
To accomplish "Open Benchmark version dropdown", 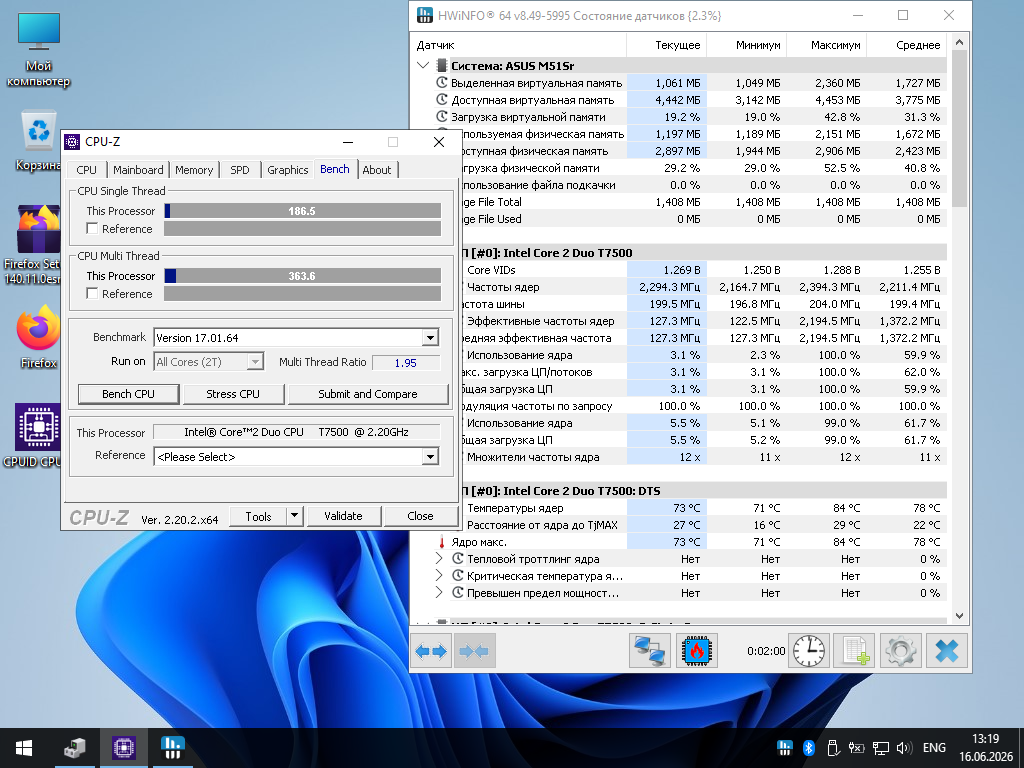I will (x=430, y=338).
